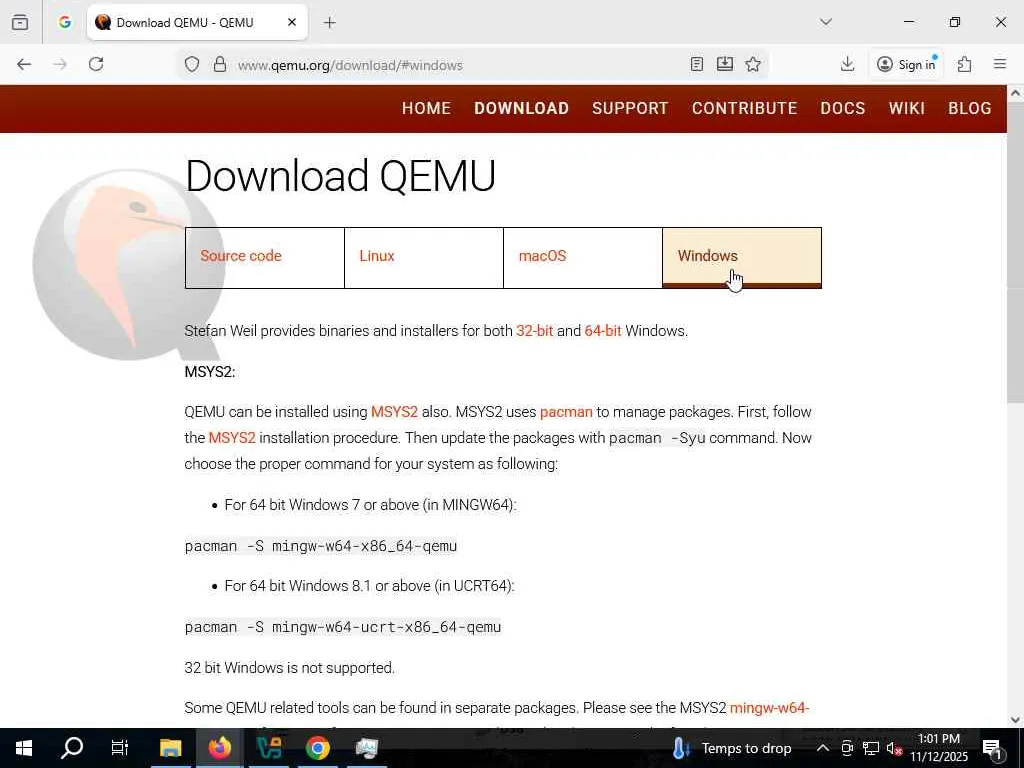Image resolution: width=1024 pixels, height=768 pixels.
Task: Click Sign in account button
Action: point(906,64)
